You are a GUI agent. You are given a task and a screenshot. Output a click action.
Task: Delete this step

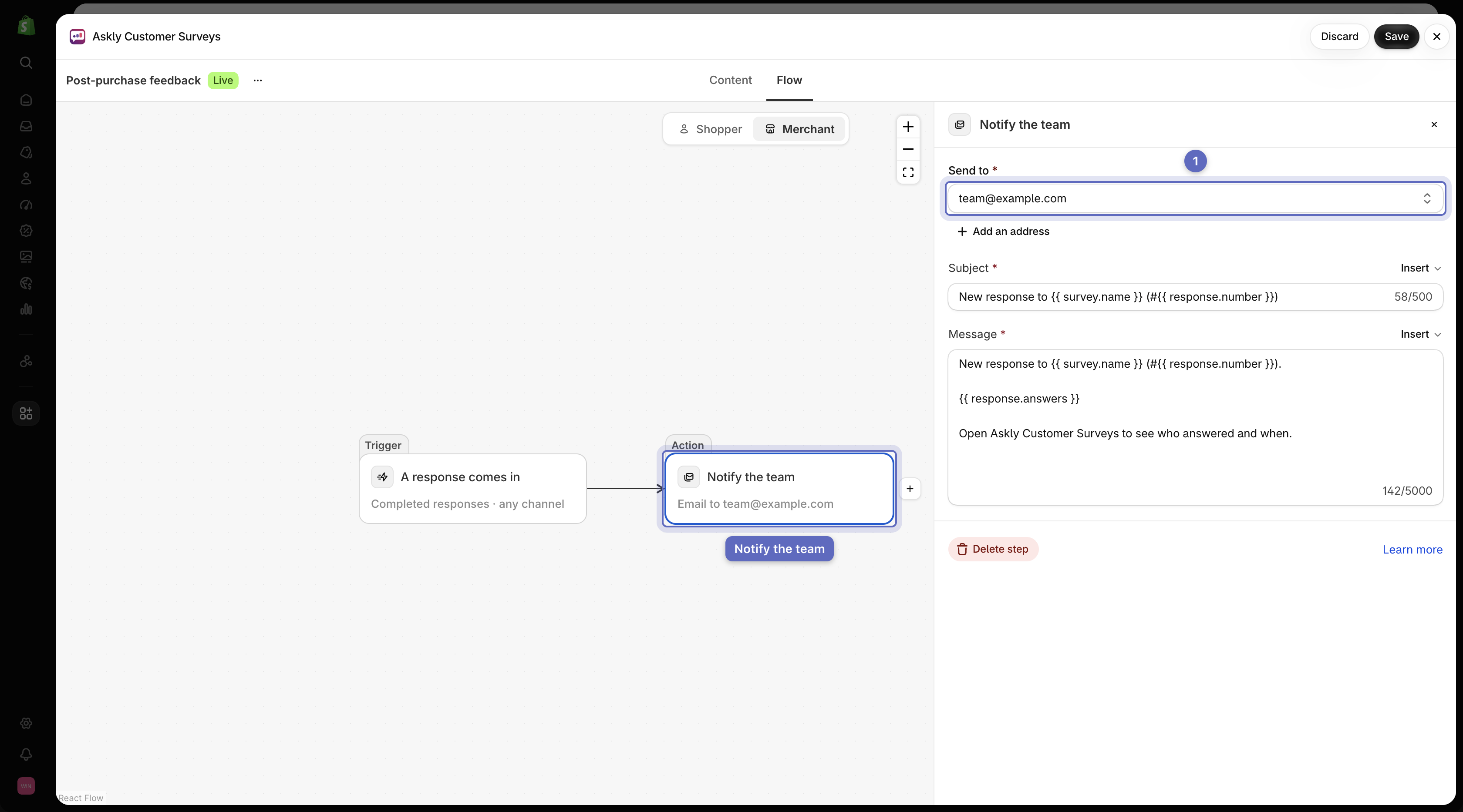(993, 549)
